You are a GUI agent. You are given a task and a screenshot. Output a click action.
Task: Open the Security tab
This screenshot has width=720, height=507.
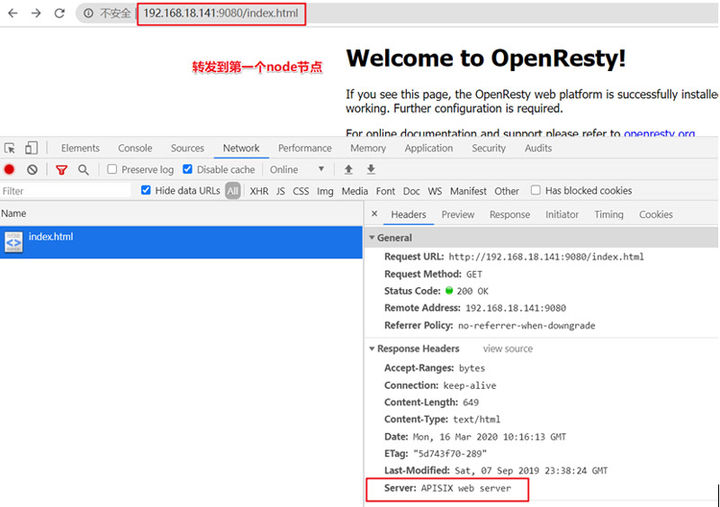[489, 148]
